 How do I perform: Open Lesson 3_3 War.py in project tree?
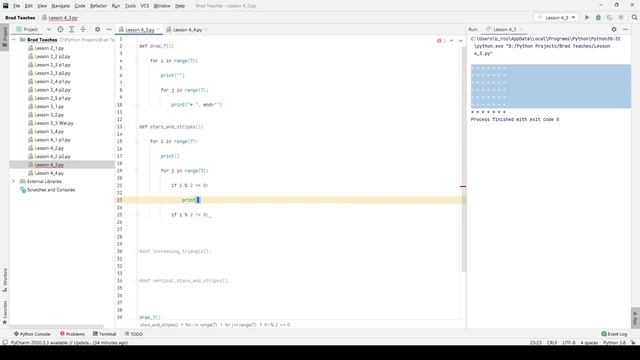pyautogui.click(x=54, y=123)
